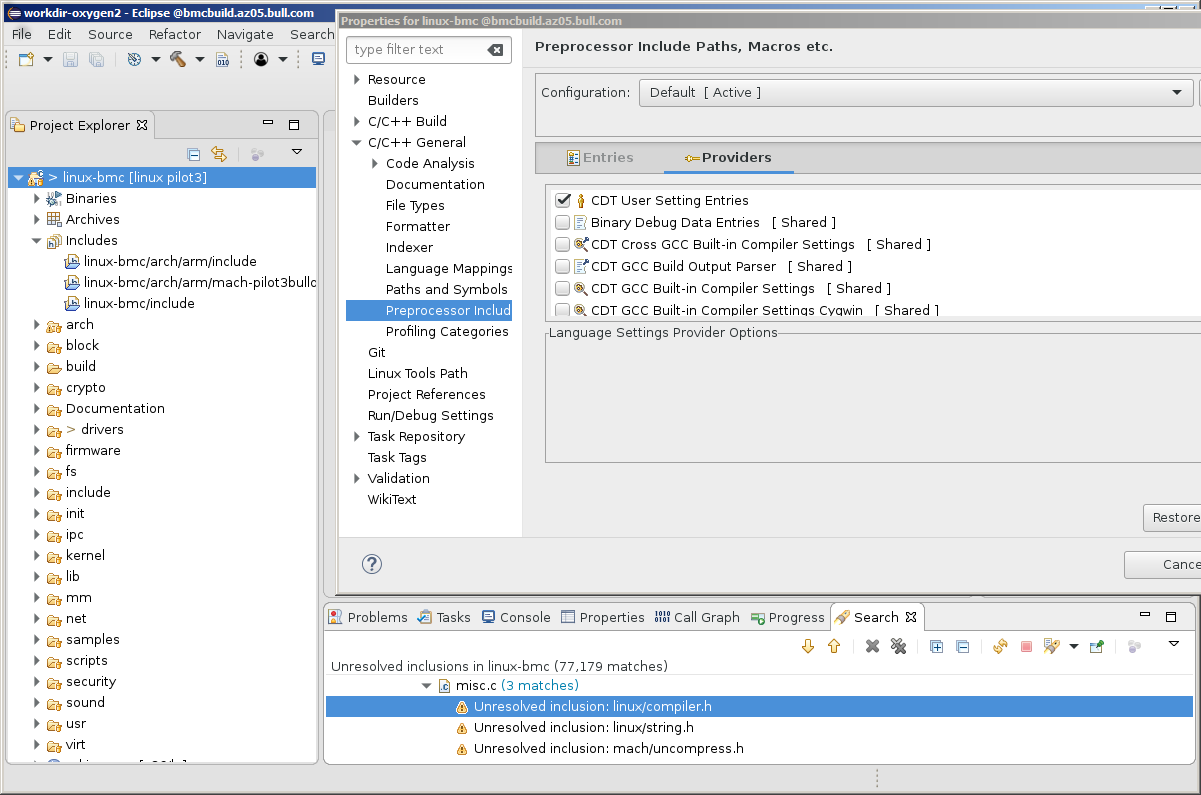Image resolution: width=1201 pixels, height=795 pixels.
Task: Open the Refactor menu
Action: [175, 34]
